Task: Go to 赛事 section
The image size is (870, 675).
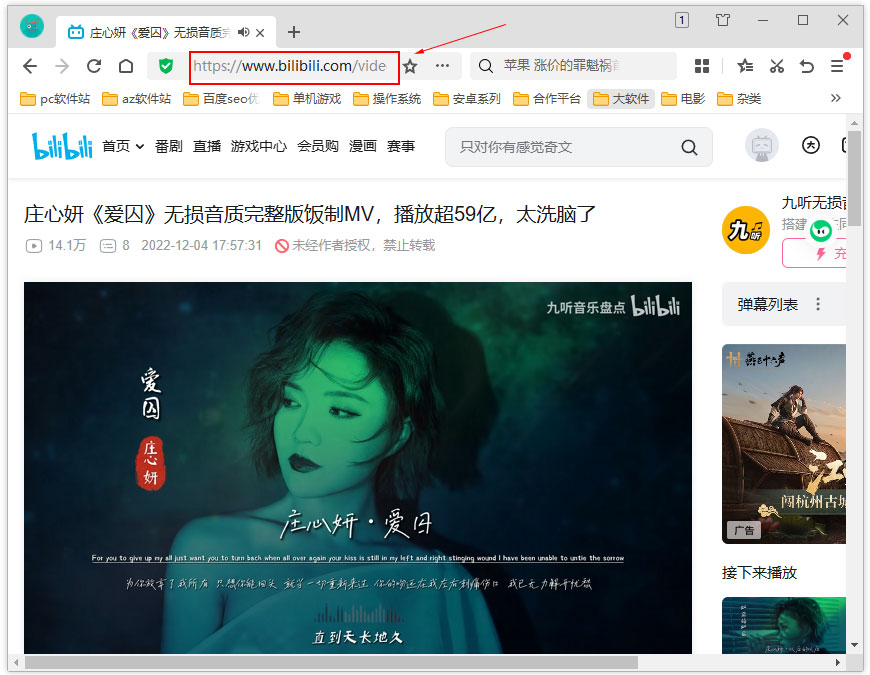Action: (x=401, y=146)
